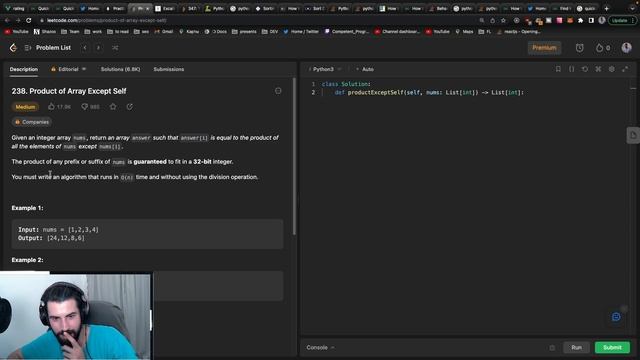
Task: Click the Chrome Update button
Action: [x=622, y=20]
